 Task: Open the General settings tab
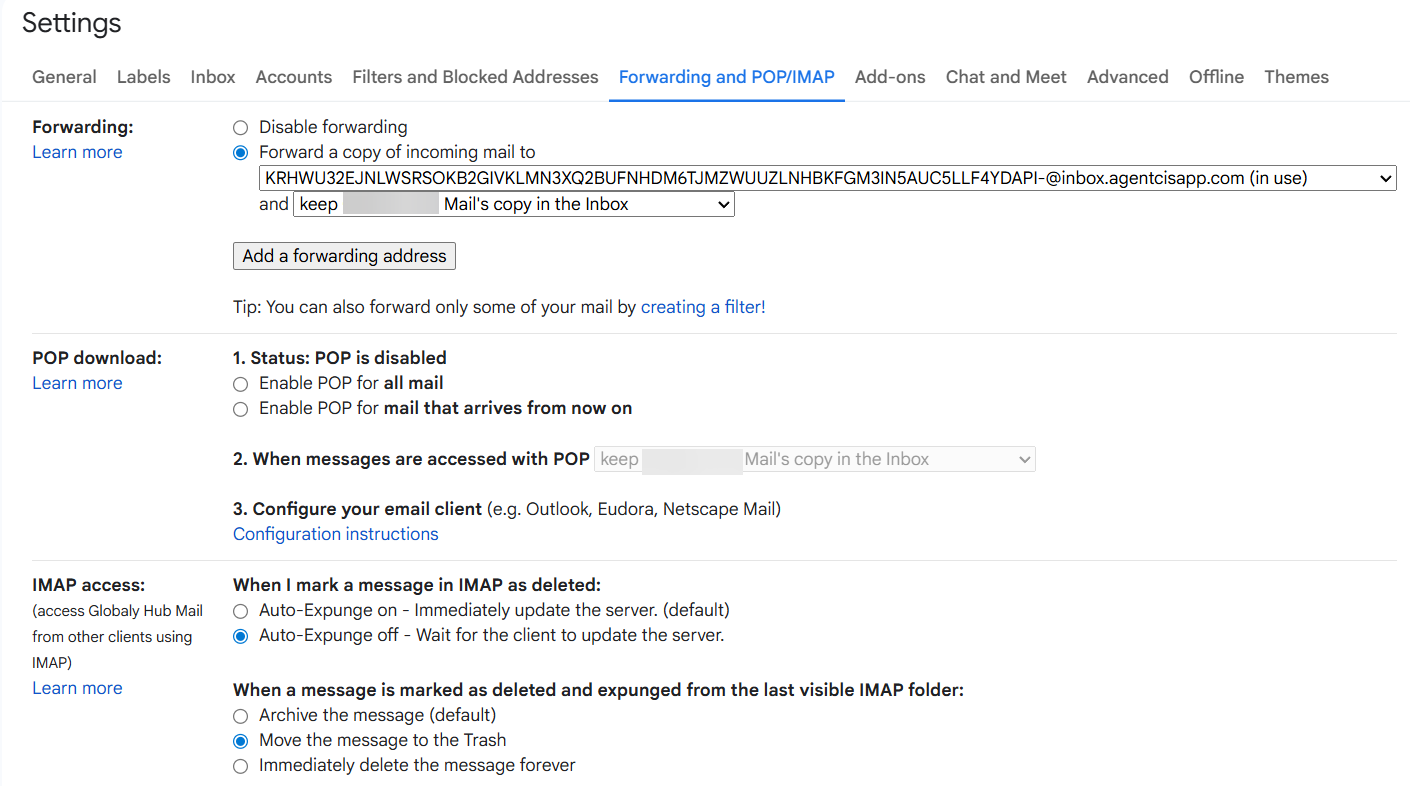64,77
